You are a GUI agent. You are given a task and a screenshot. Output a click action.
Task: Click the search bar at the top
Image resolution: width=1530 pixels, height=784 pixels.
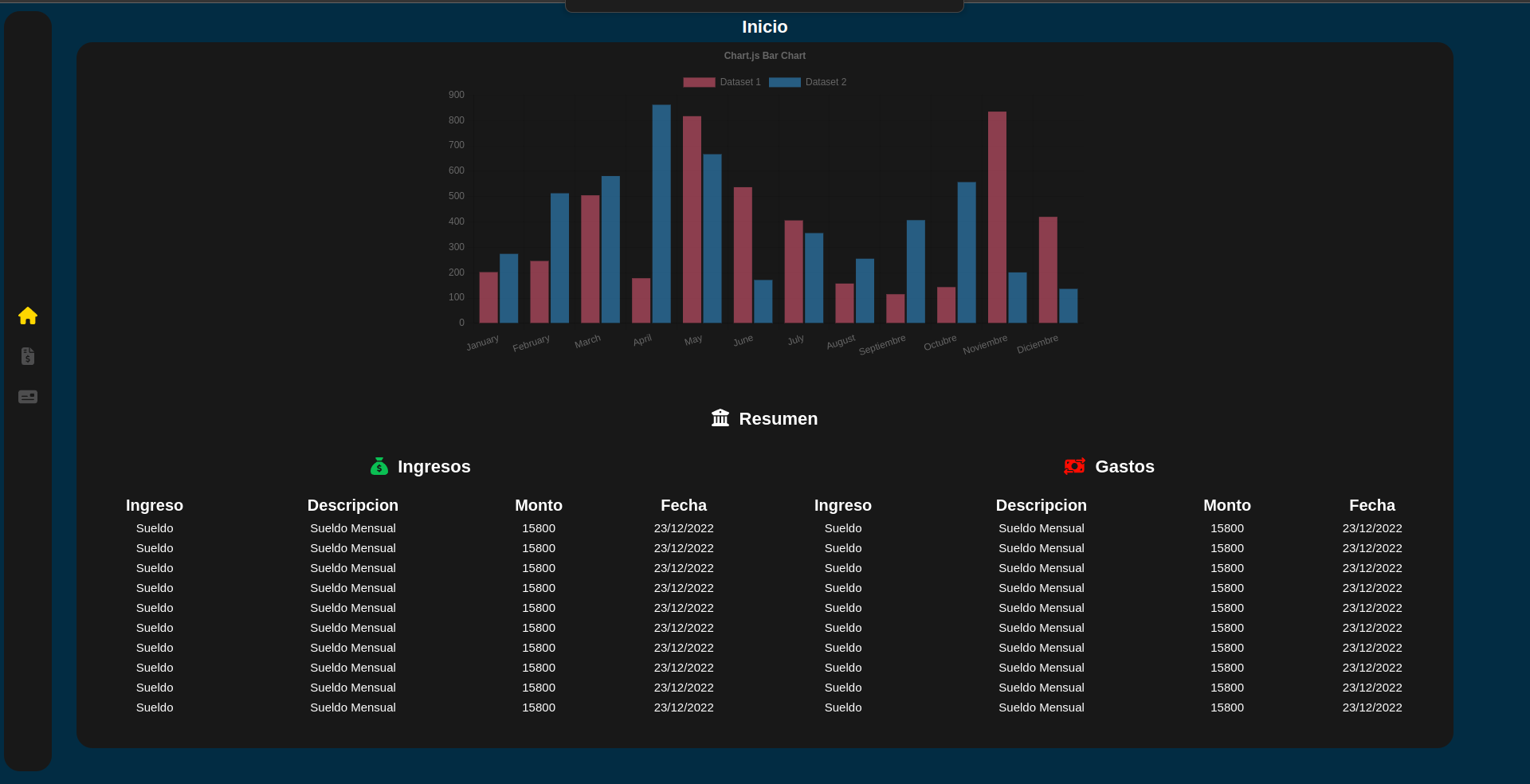click(763, 6)
